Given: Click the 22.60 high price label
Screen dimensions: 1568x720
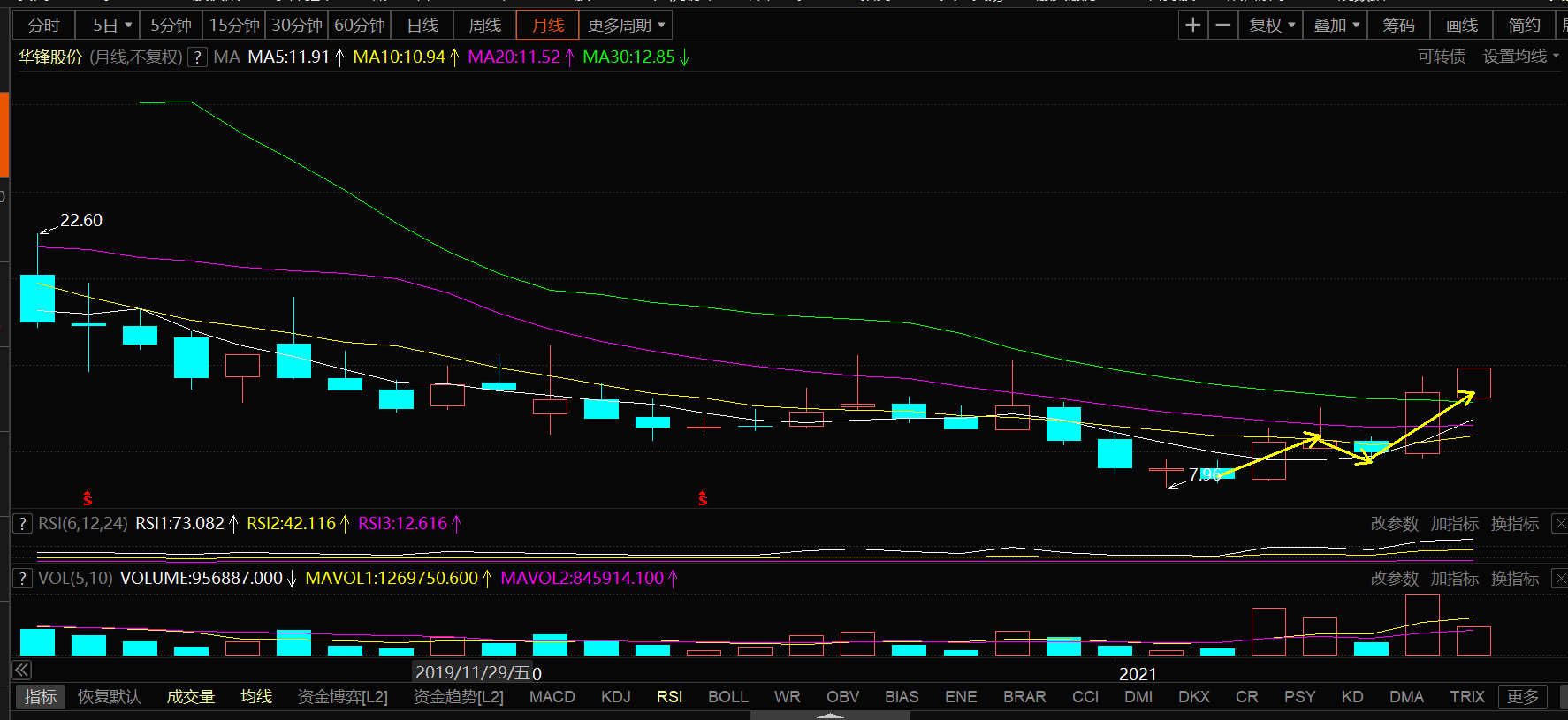Looking at the screenshot, I should click(x=81, y=220).
